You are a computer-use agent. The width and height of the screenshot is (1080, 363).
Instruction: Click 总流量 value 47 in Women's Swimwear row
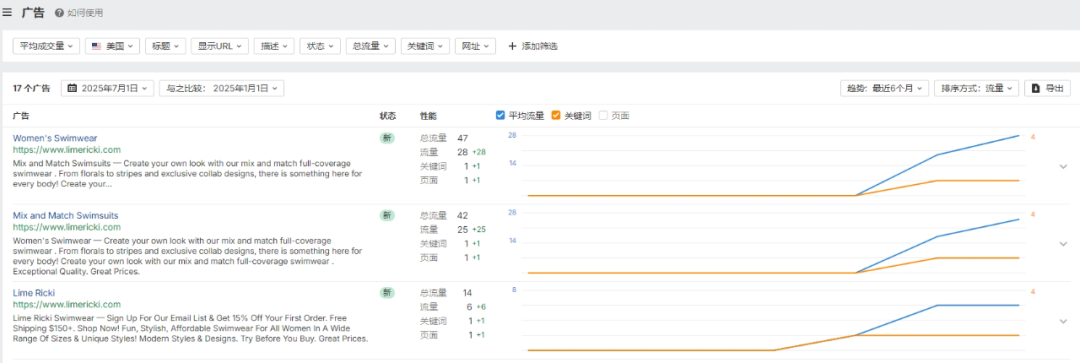point(463,138)
